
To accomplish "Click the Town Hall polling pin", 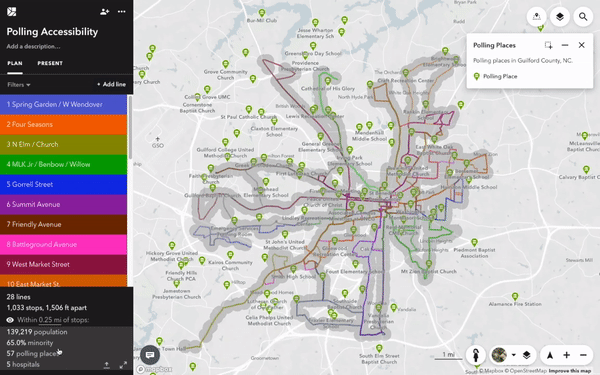I will pos(160,341).
